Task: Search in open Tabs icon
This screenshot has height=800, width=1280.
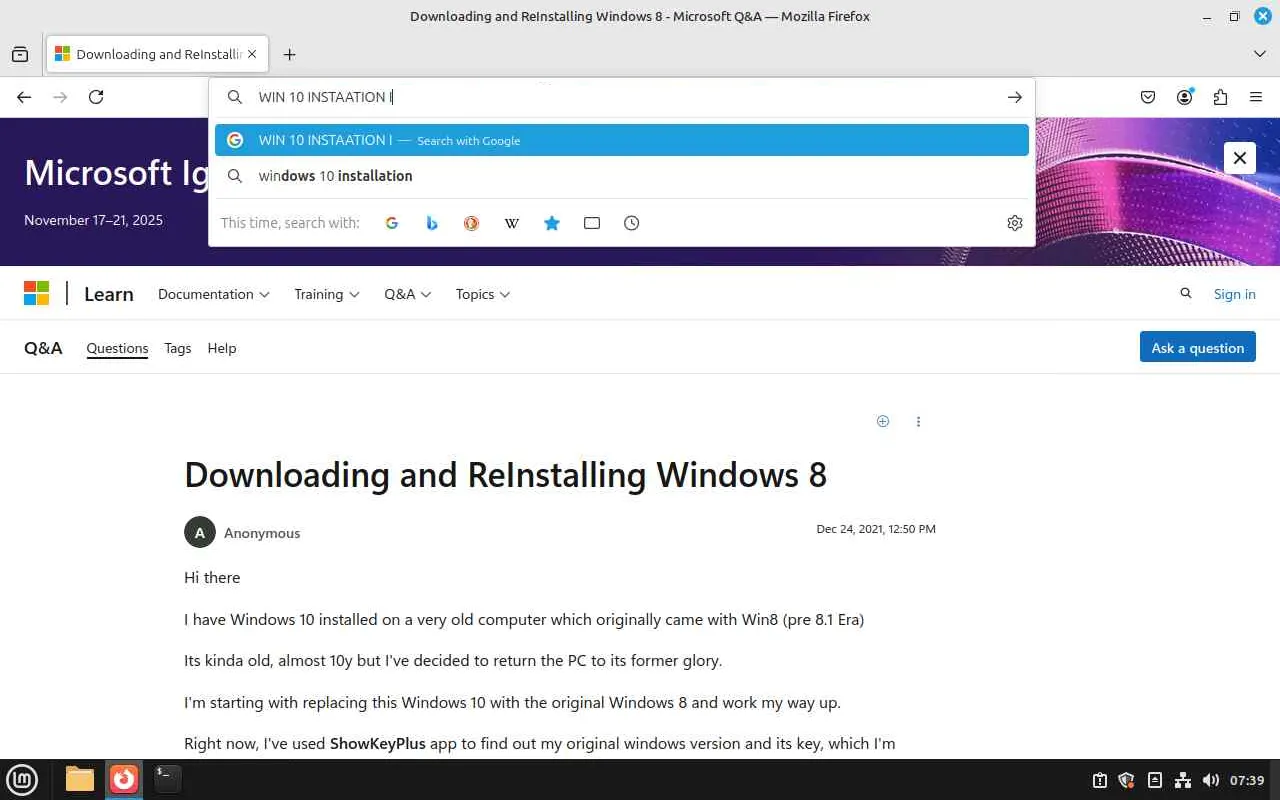Action: pyautogui.click(x=592, y=223)
